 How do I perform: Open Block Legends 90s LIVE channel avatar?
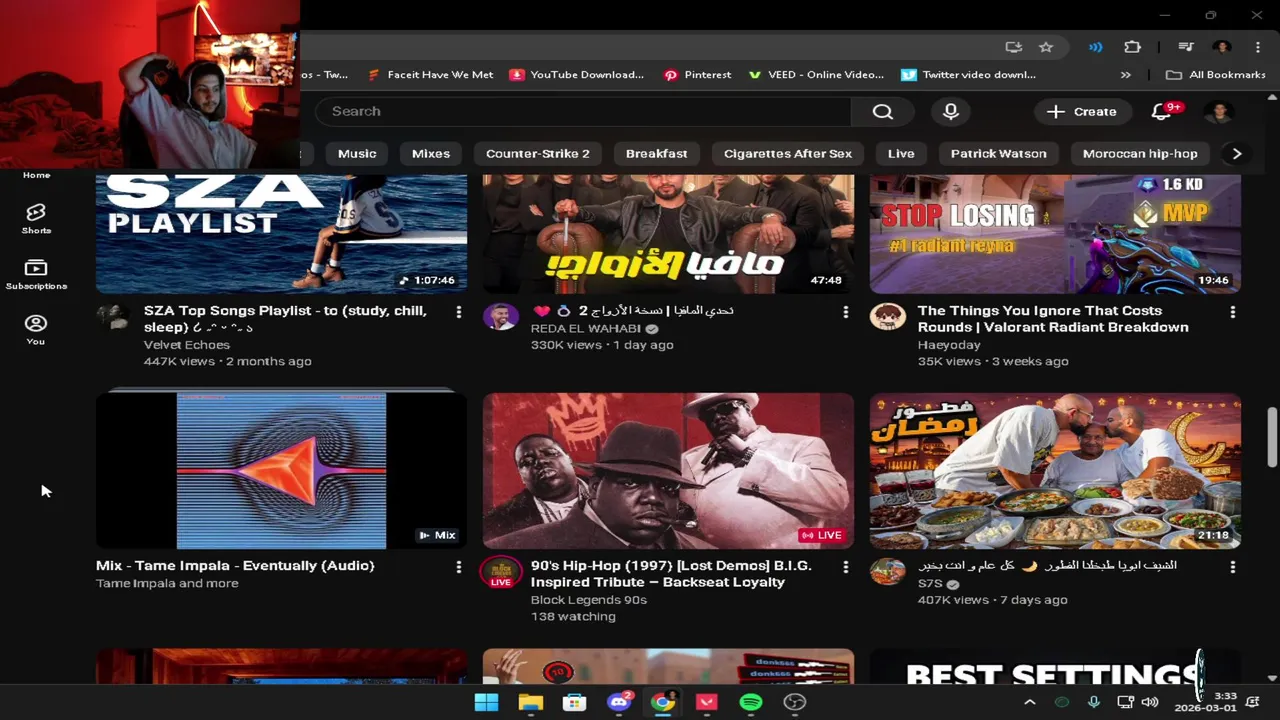[500, 571]
